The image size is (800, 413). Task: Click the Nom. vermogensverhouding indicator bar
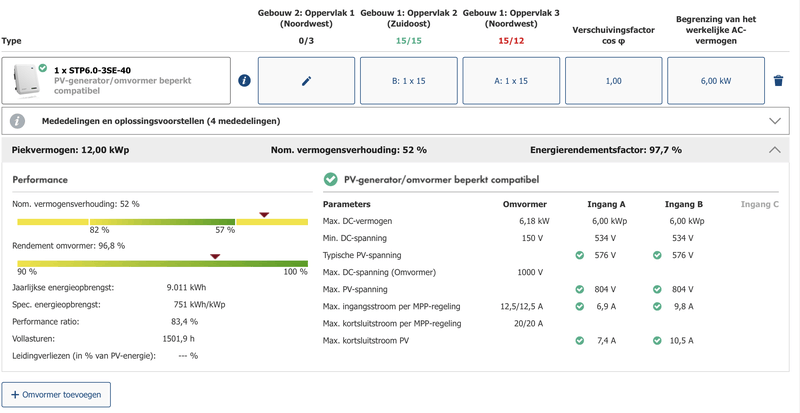point(161,221)
